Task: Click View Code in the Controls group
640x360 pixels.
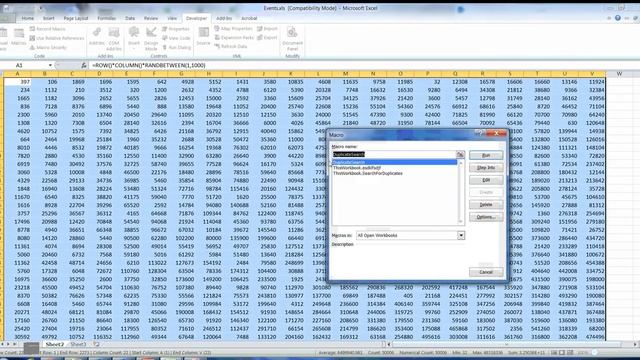Action: point(176,38)
